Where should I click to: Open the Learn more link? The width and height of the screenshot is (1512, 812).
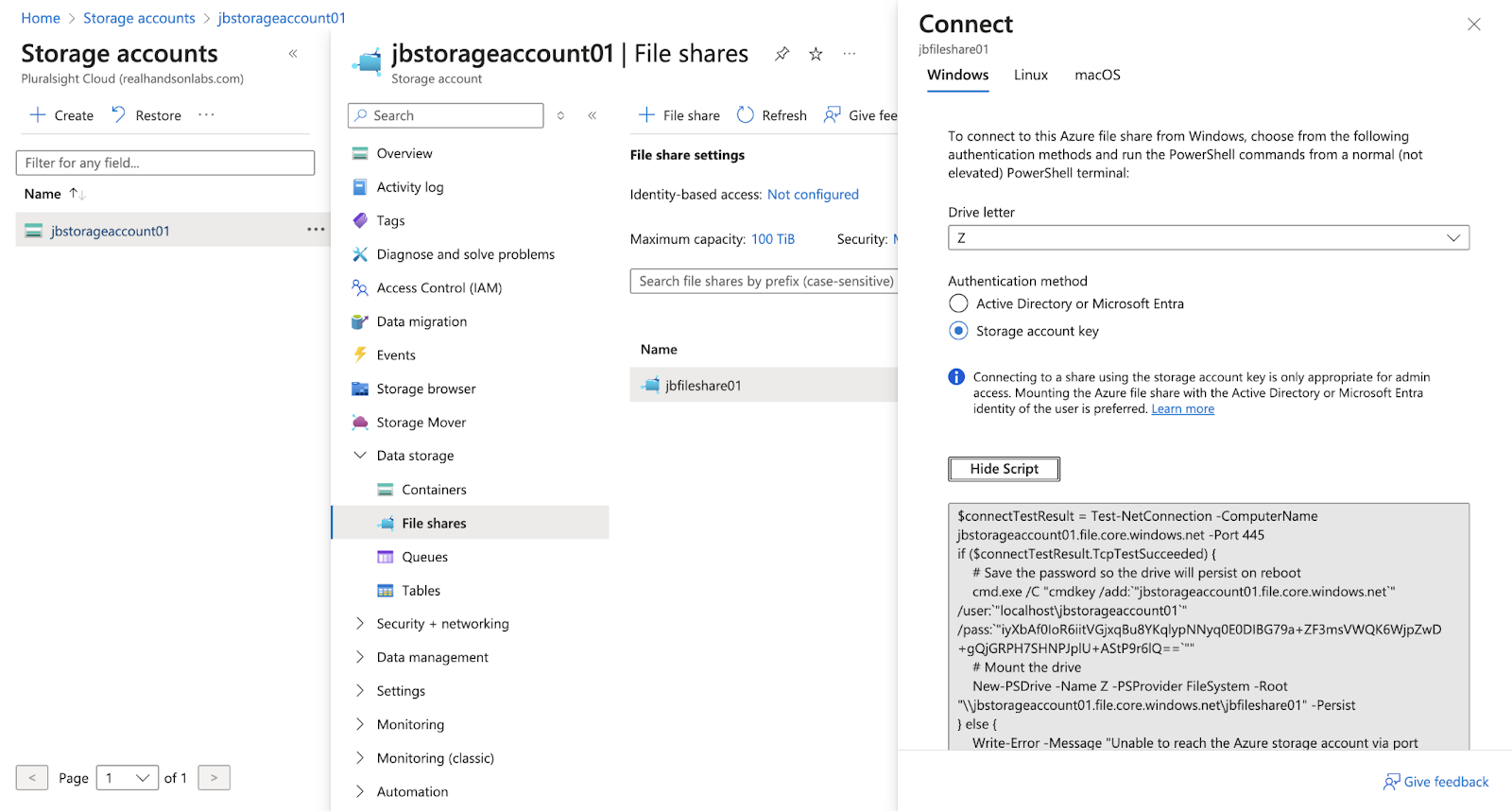tap(1183, 409)
